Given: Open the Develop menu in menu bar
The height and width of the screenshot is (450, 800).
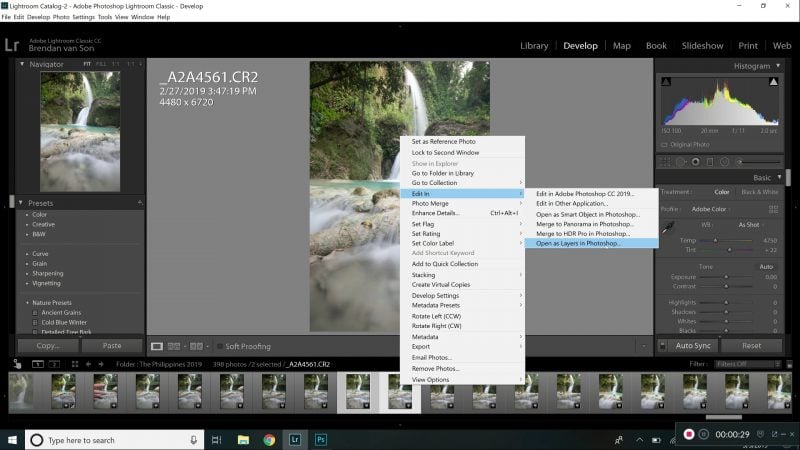Looking at the screenshot, I should tap(38, 17).
